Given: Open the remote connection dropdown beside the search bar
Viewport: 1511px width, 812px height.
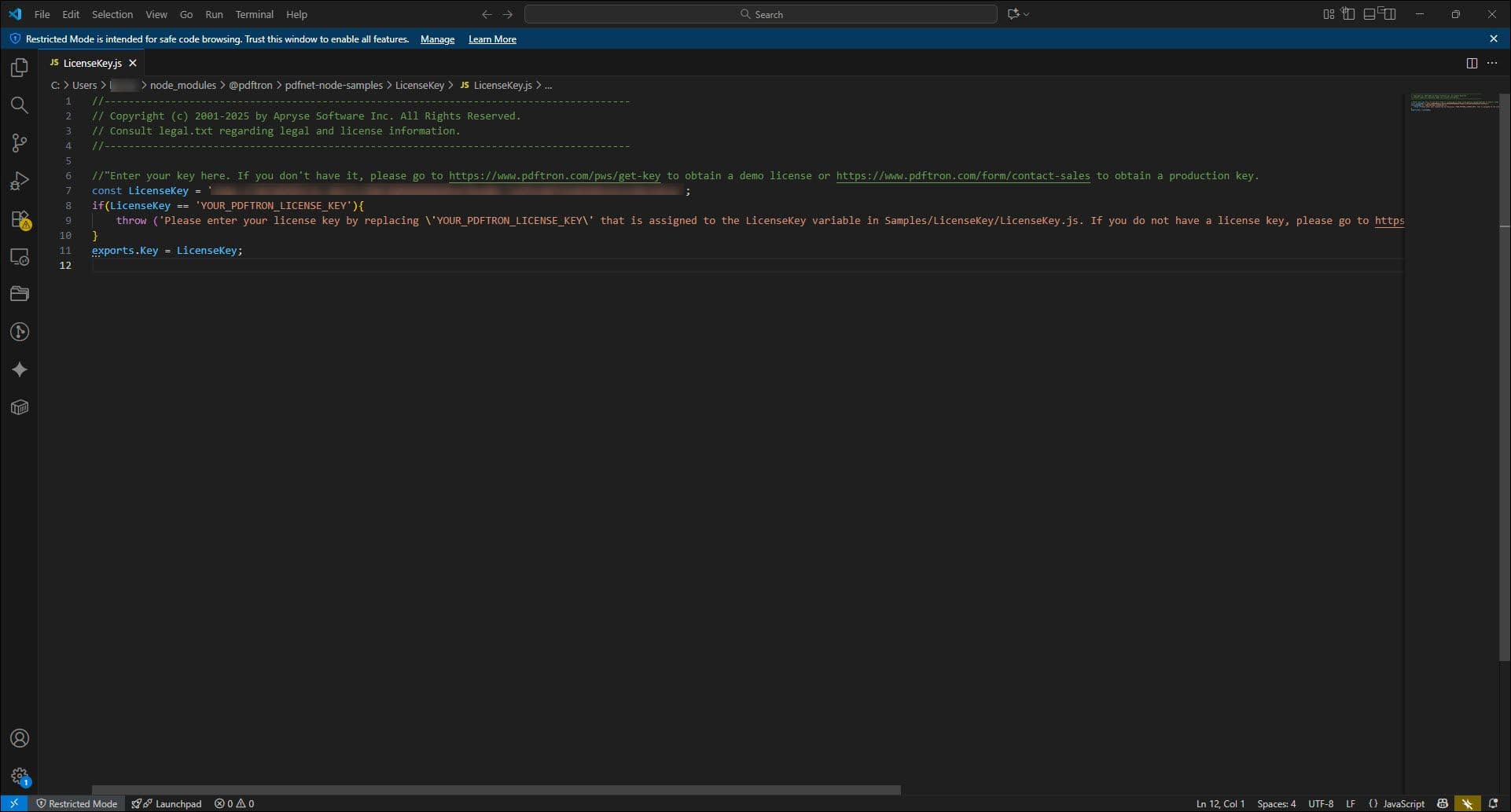Looking at the screenshot, I should pyautogui.click(x=1017, y=13).
